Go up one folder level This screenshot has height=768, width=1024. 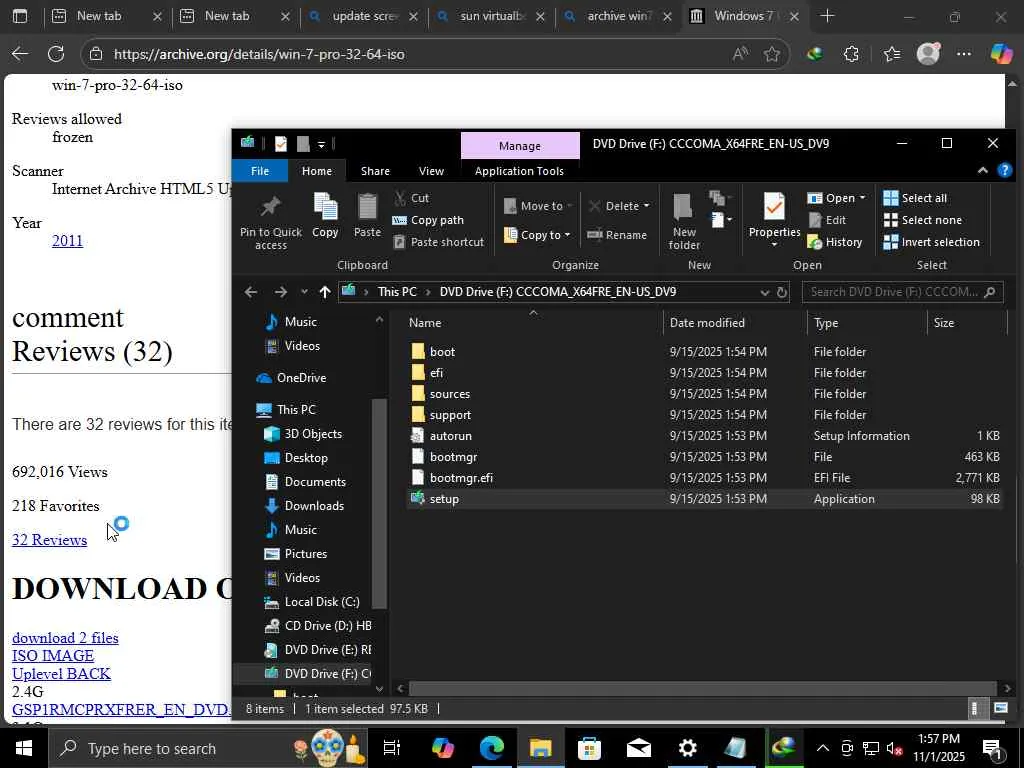pos(325,292)
